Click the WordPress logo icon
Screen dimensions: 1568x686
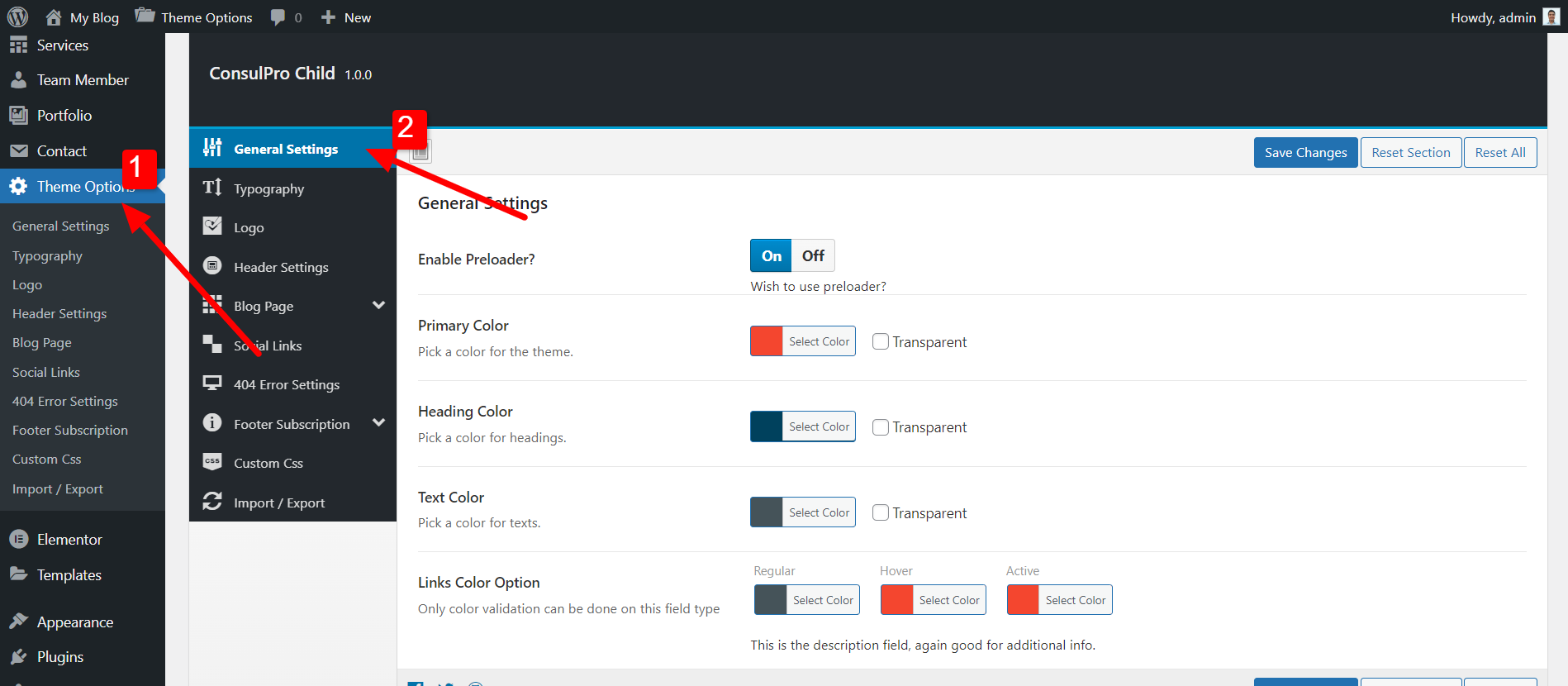coord(18,17)
